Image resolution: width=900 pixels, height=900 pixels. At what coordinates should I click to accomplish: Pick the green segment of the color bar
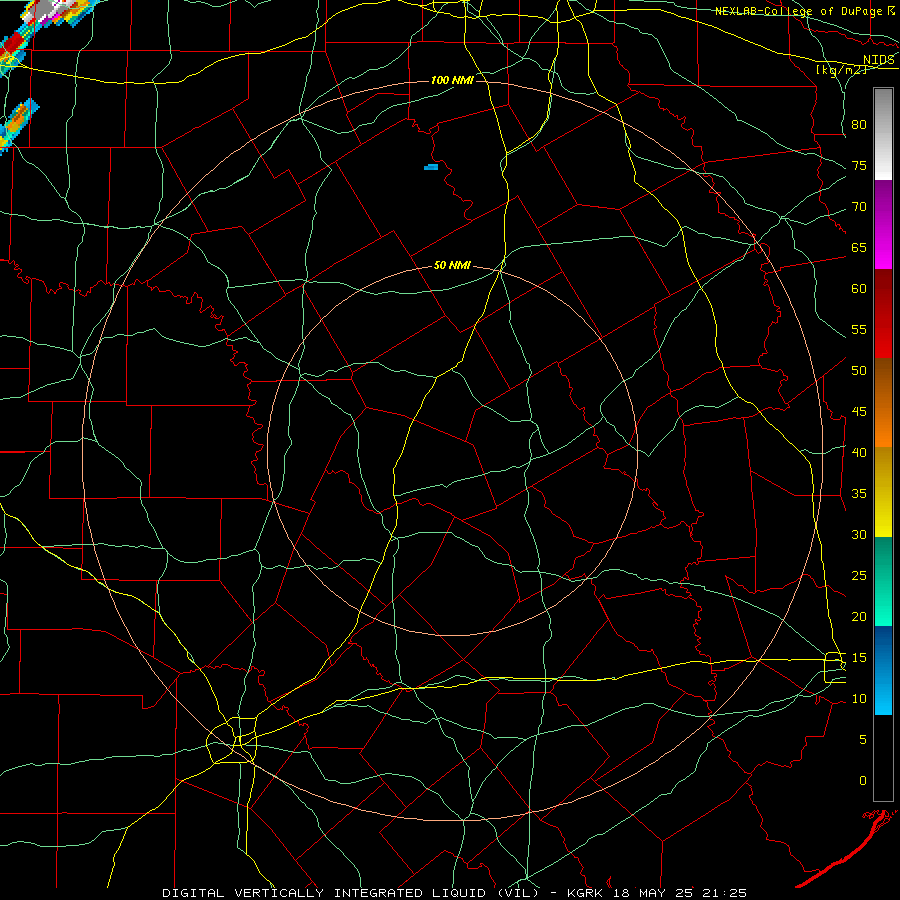(883, 581)
